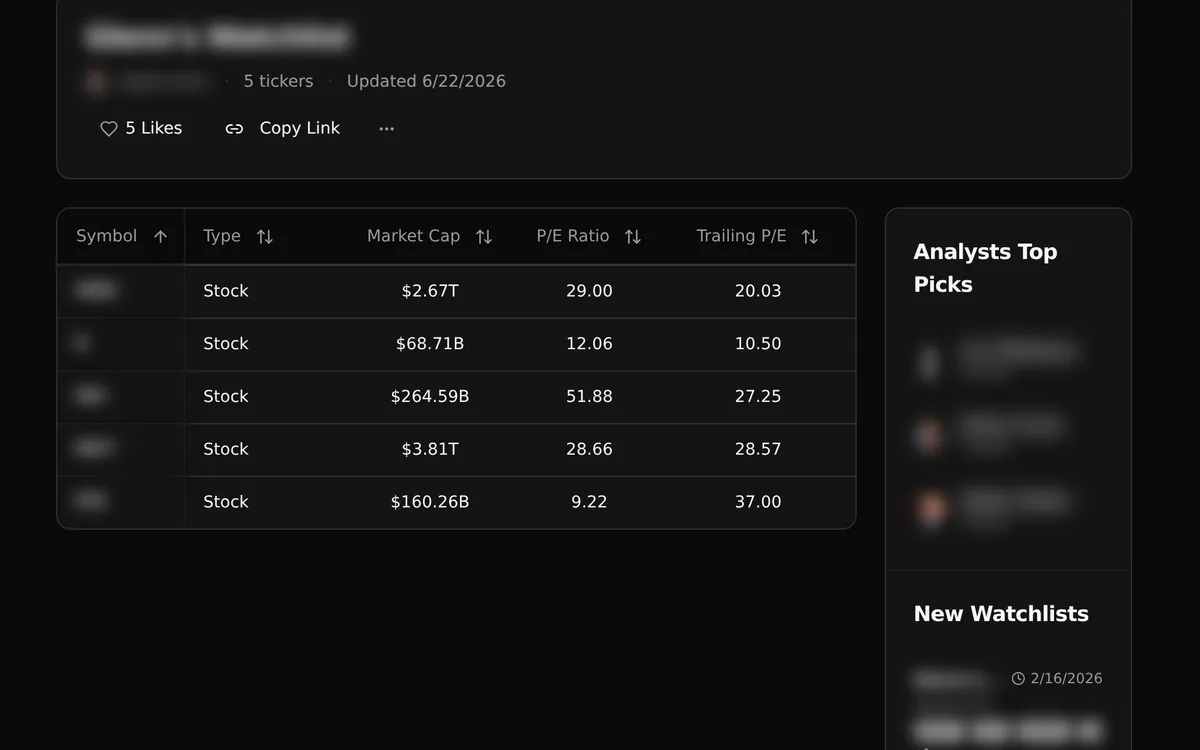Click Stock type in the $3.81T row
Viewport: 1200px width, 750px height.
coord(226,450)
